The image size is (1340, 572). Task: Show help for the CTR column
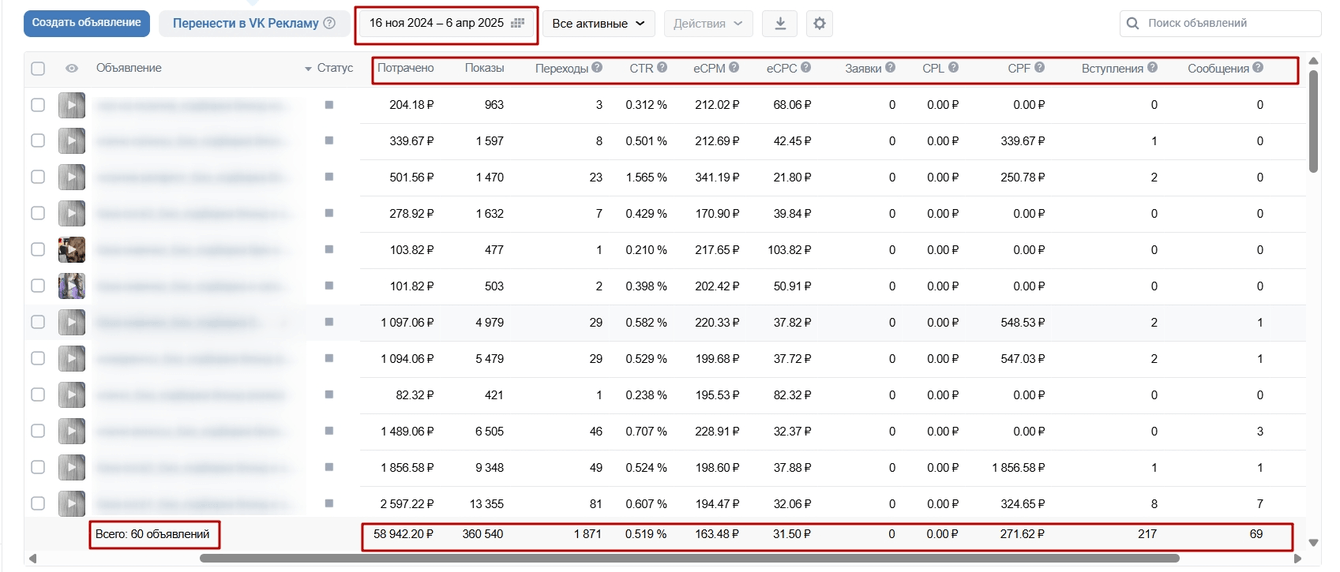[663, 68]
